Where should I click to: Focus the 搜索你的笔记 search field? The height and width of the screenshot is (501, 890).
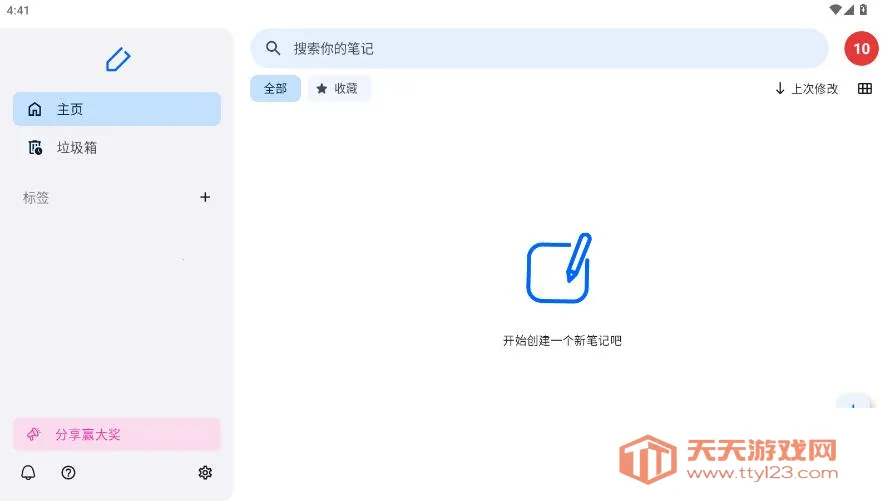539,48
